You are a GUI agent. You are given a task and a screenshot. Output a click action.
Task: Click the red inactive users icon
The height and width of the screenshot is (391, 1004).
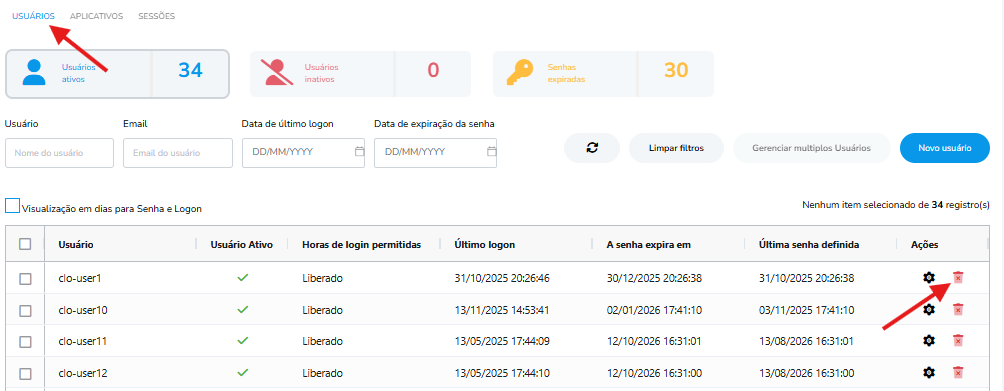(276, 72)
